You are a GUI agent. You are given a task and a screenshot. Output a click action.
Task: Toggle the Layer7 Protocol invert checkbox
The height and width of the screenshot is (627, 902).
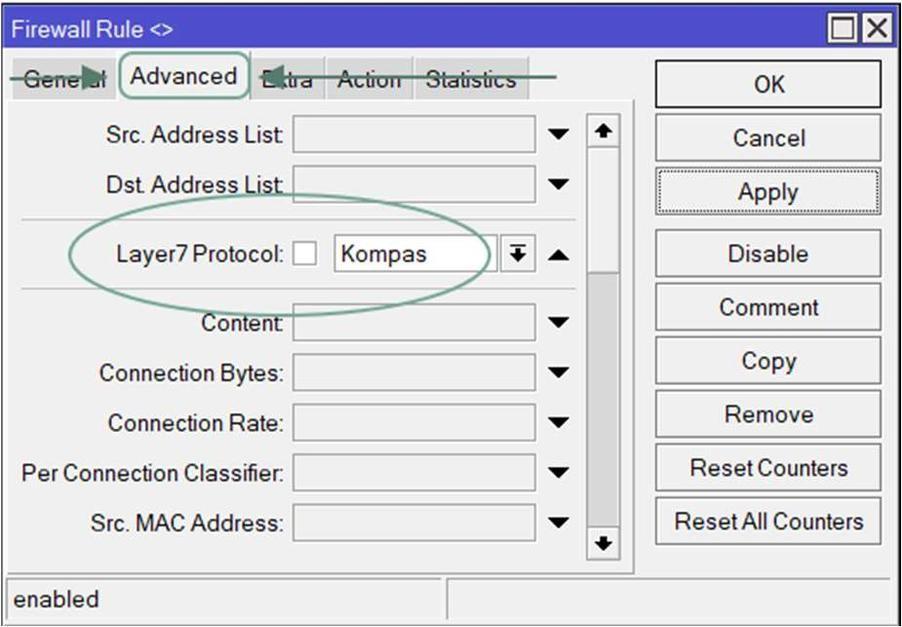(x=305, y=254)
